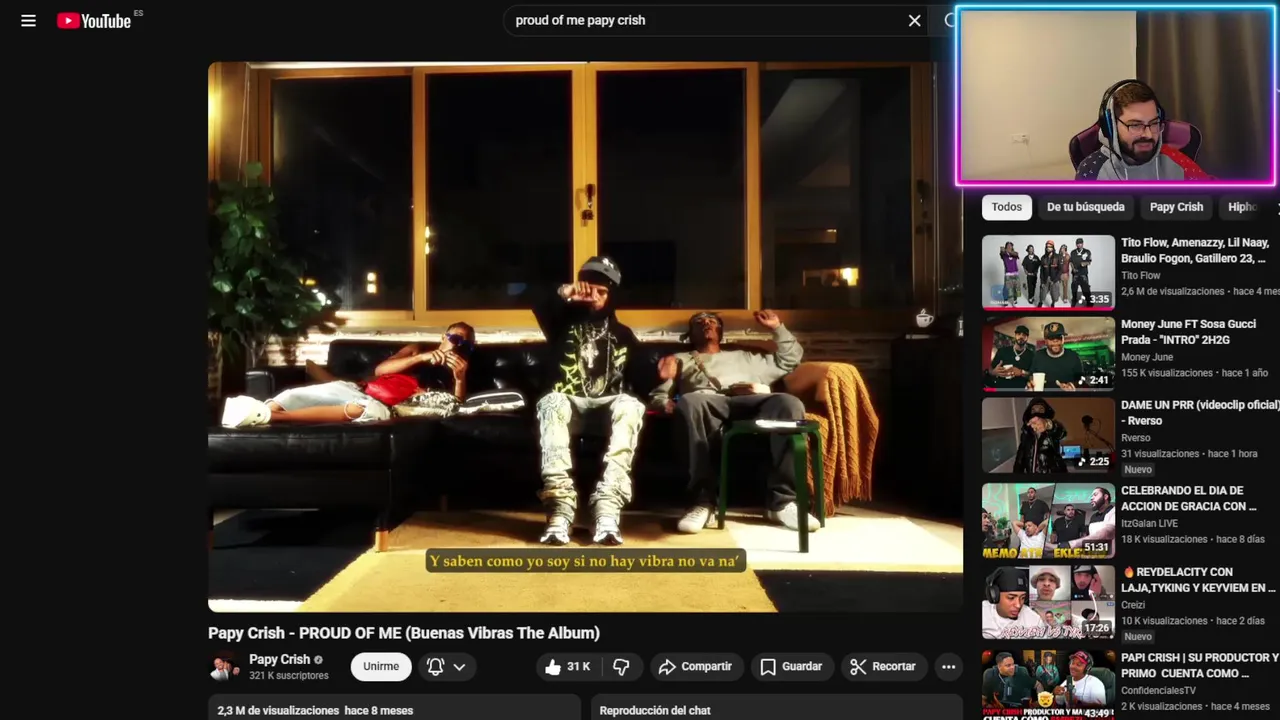The width and height of the screenshot is (1280, 720).
Task: Open 'CELEBRANDO EL DIA DE ACCION' thumbnail
Action: coord(1048,521)
